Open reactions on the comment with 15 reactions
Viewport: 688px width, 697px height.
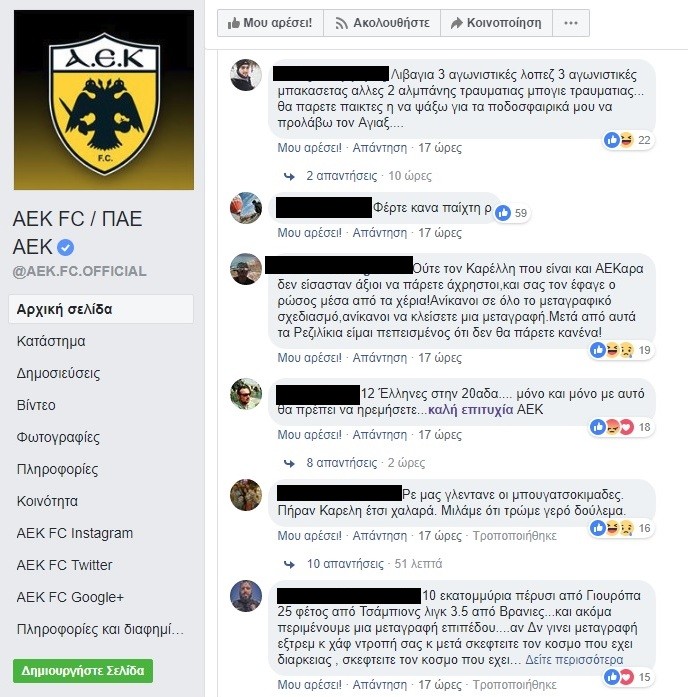[628, 677]
